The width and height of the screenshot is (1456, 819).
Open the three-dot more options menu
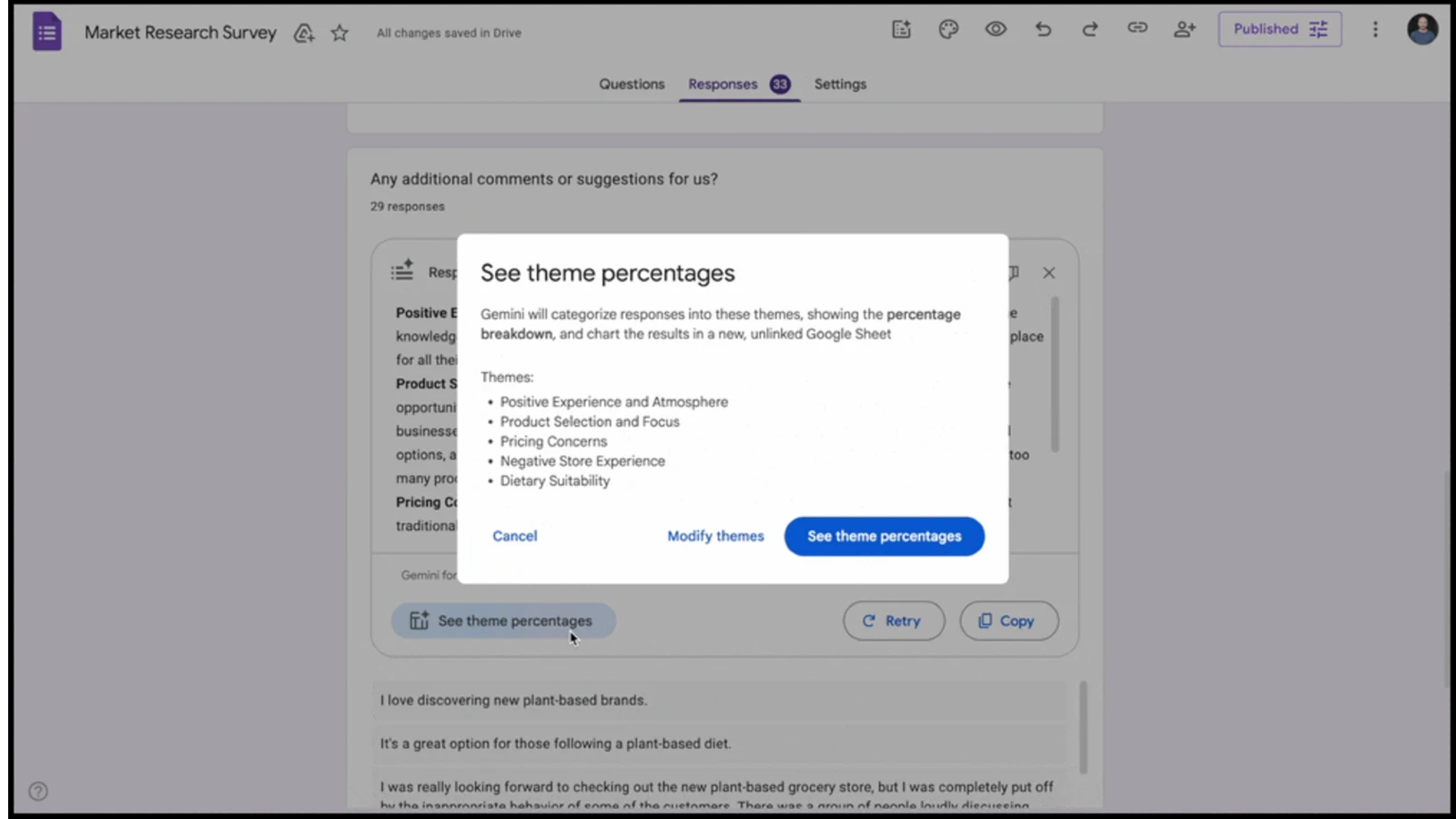tap(1375, 29)
